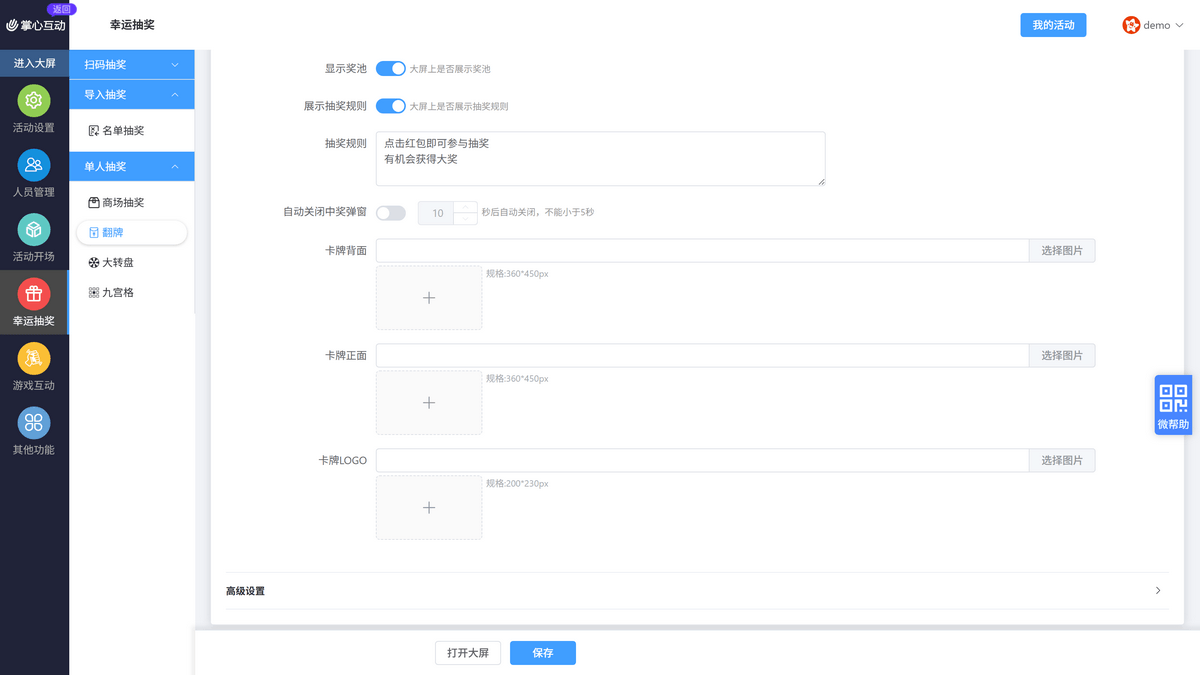Click the 大转盘 wheel icon
This screenshot has height=675, width=1200.
(x=94, y=263)
